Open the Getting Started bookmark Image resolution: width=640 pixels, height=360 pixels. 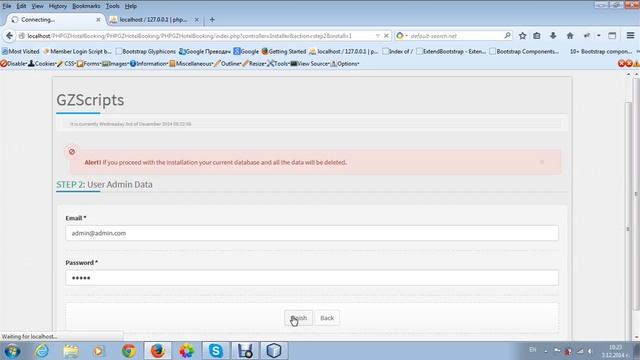pyautogui.click(x=284, y=51)
